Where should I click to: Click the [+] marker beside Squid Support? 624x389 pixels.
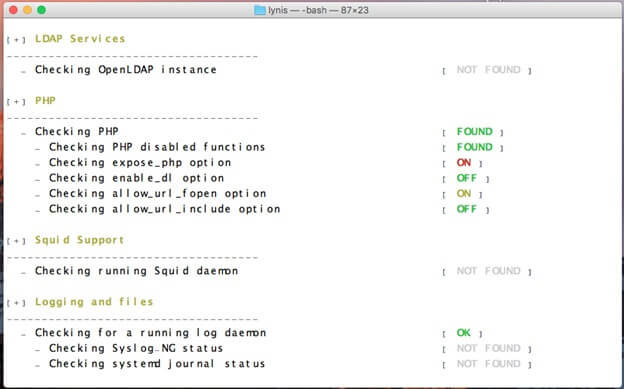coord(16,241)
